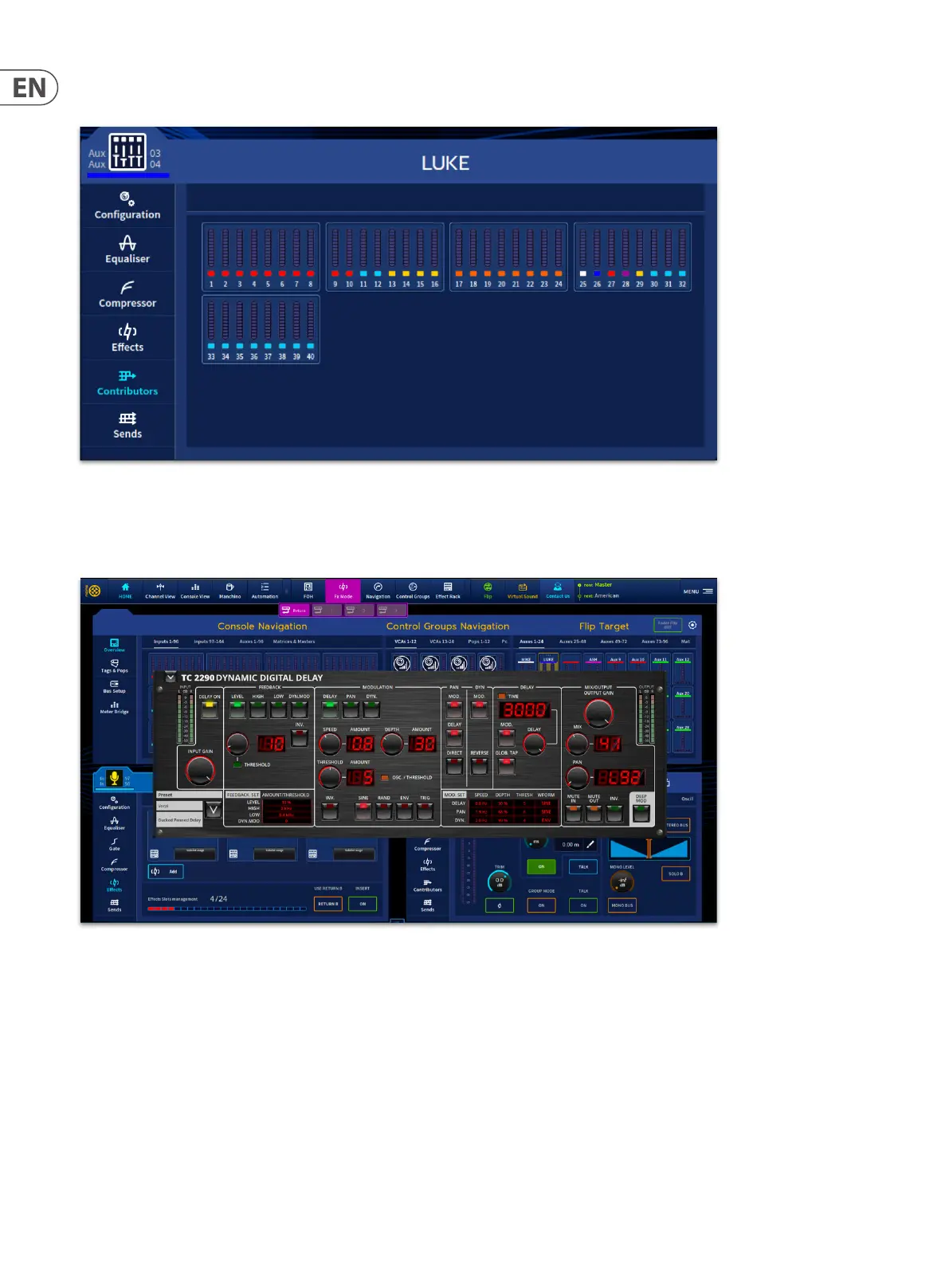The image size is (949, 1288).
Task: Open Manchino from the top toolbar
Action: point(229,590)
